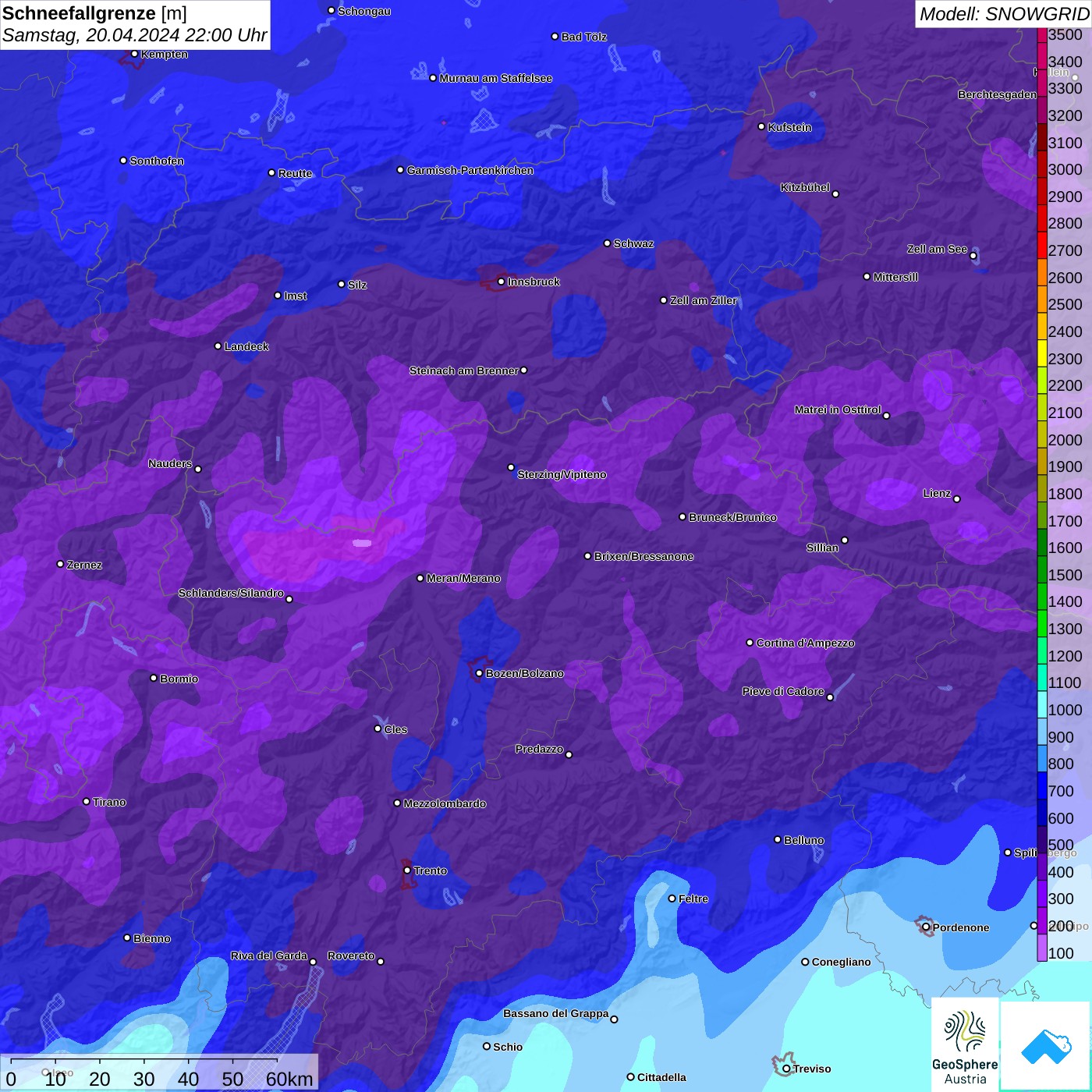
Task: Click the 'Bassano del Grappa' label
Action: pos(556,1013)
